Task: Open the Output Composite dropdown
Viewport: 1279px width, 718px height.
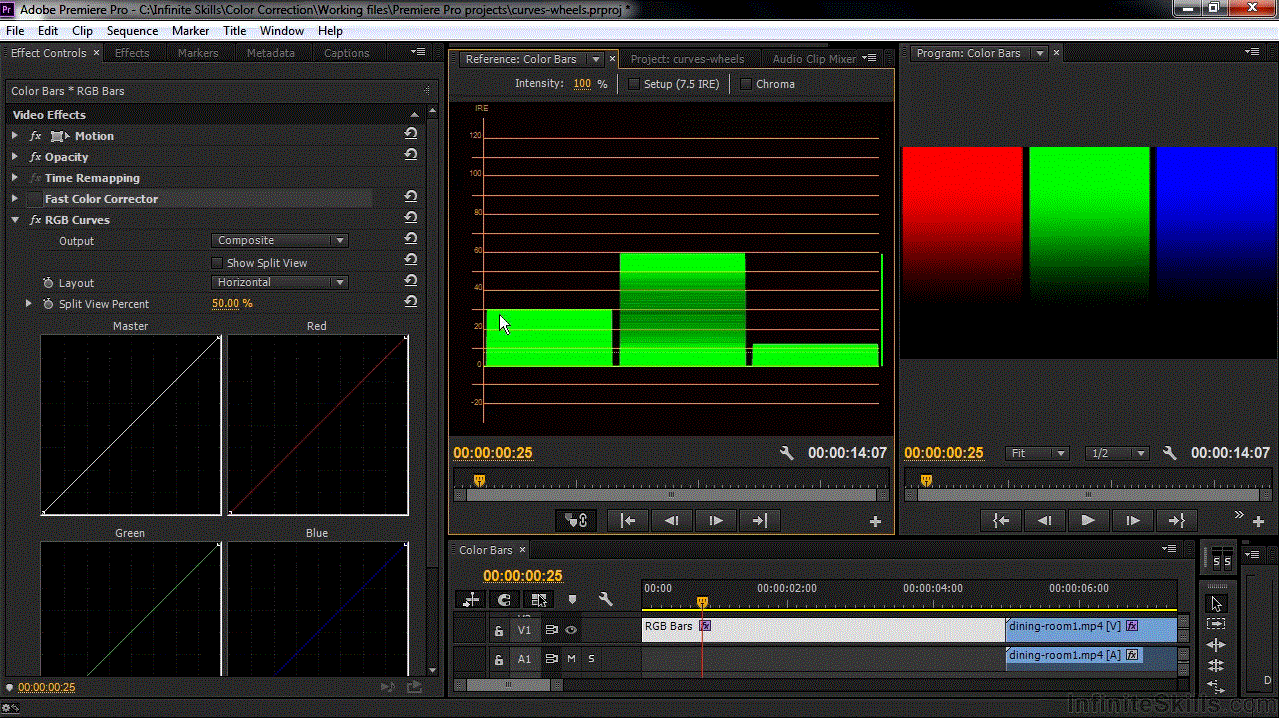Action: point(280,240)
